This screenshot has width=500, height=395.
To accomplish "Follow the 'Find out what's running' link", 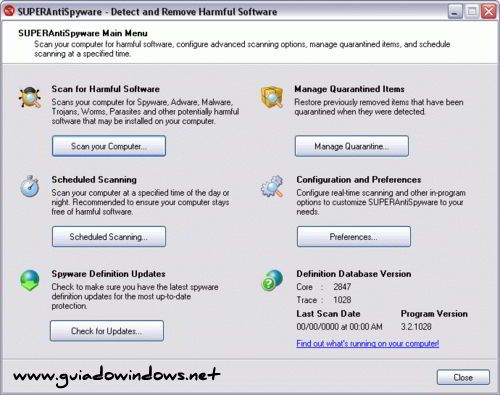I will tap(368, 343).
